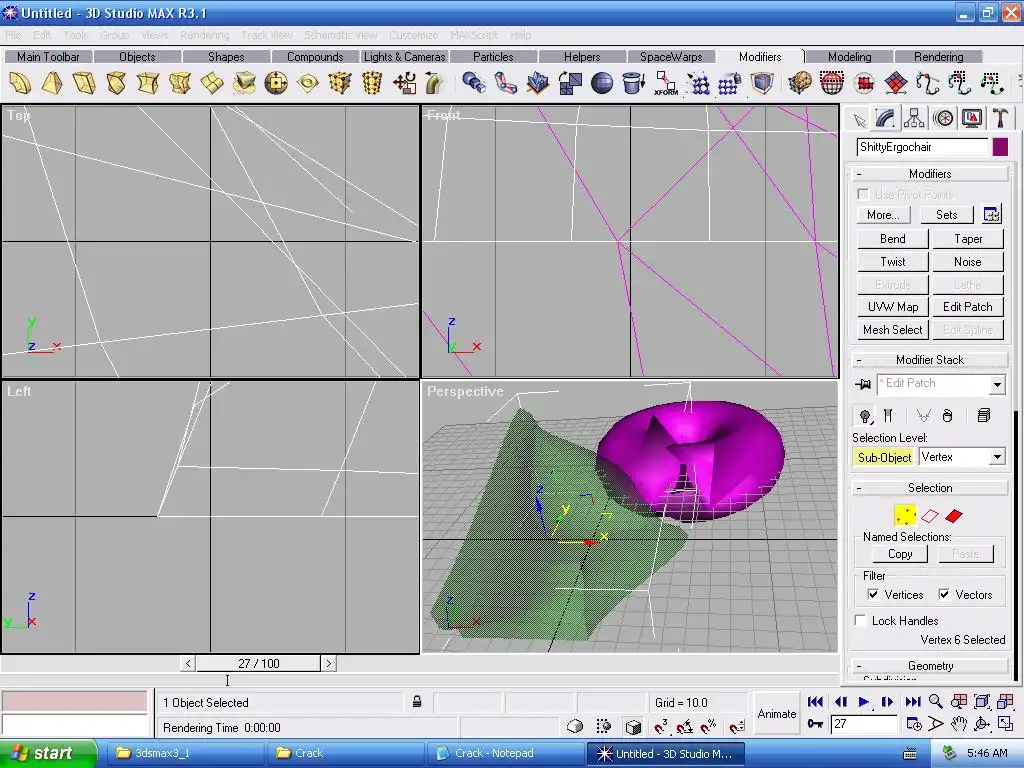Open the Motion command panel tab
Screen dimensions: 1024x768
click(x=943, y=118)
